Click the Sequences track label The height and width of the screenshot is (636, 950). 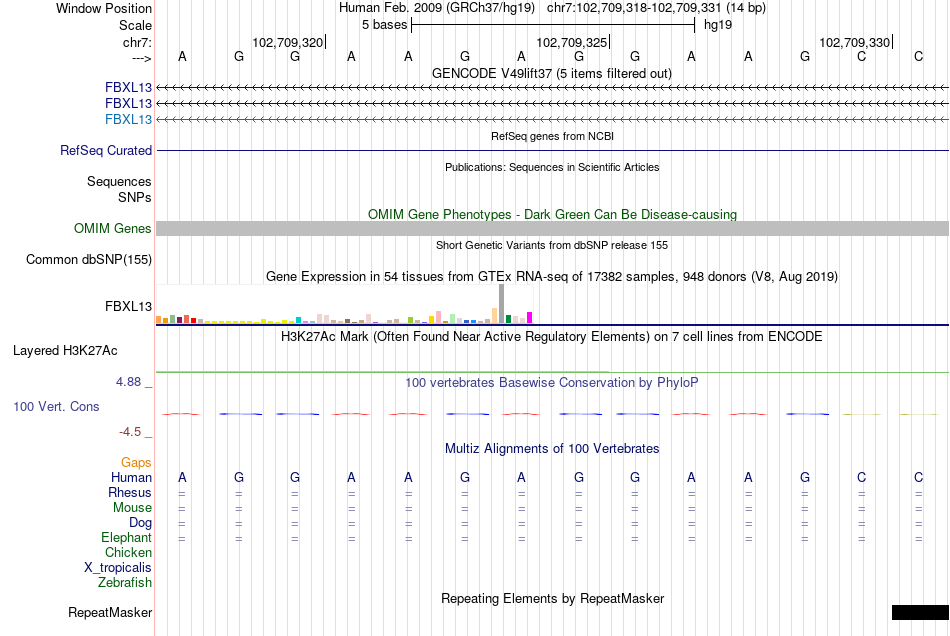point(119,181)
